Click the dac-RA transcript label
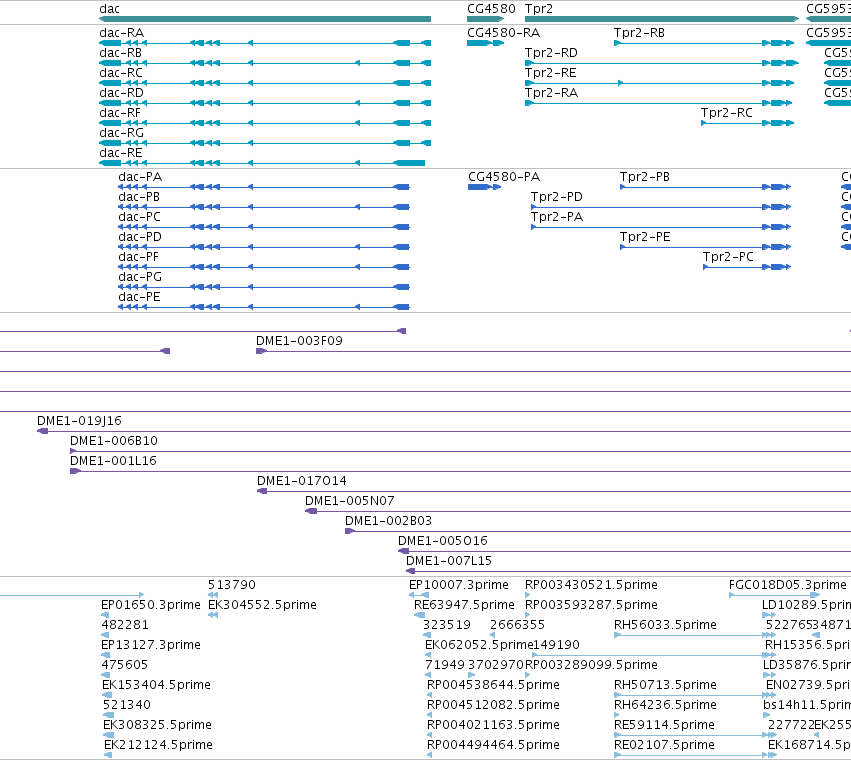 coord(122,33)
